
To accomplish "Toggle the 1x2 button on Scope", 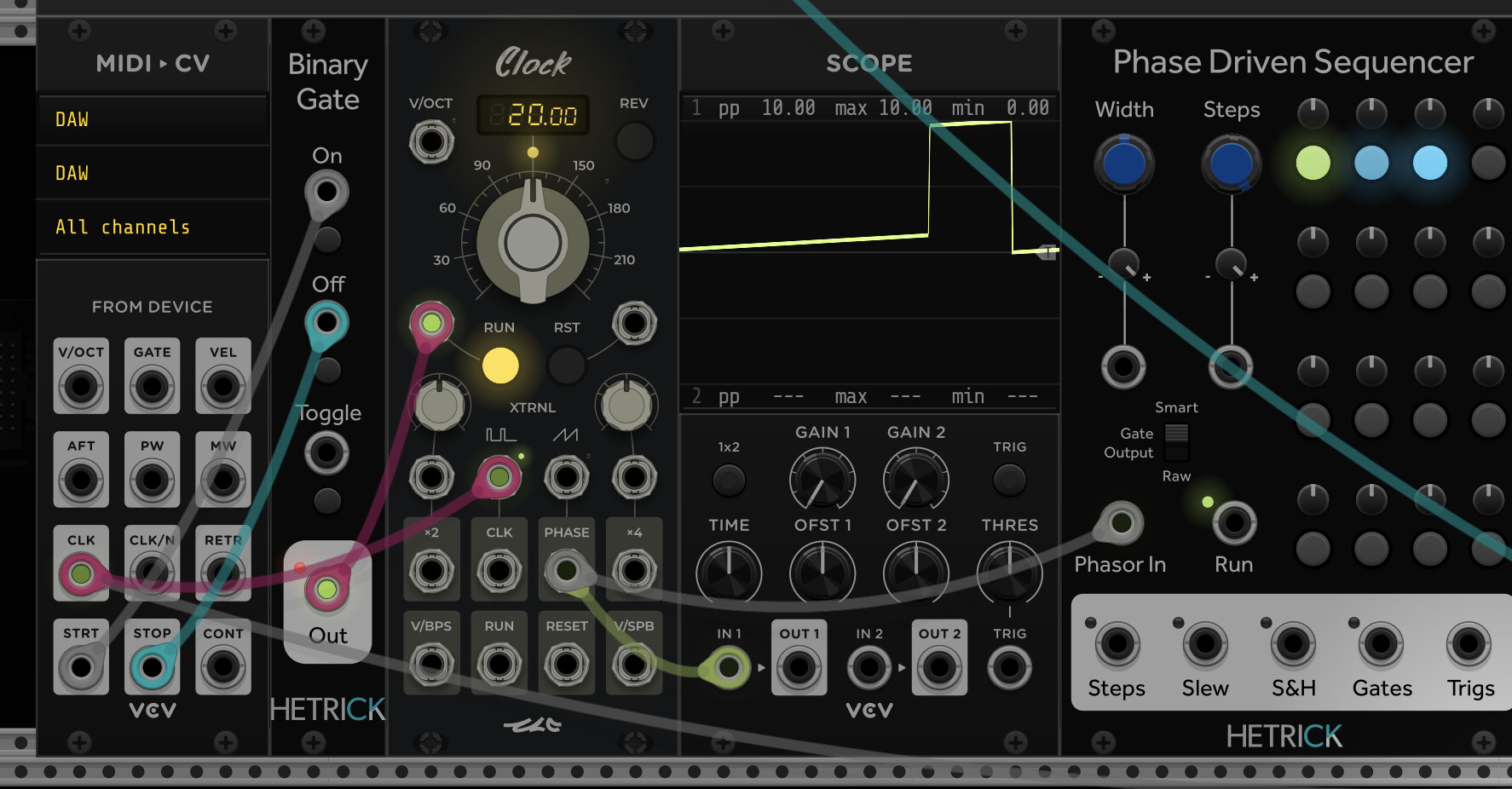I will (x=729, y=480).
